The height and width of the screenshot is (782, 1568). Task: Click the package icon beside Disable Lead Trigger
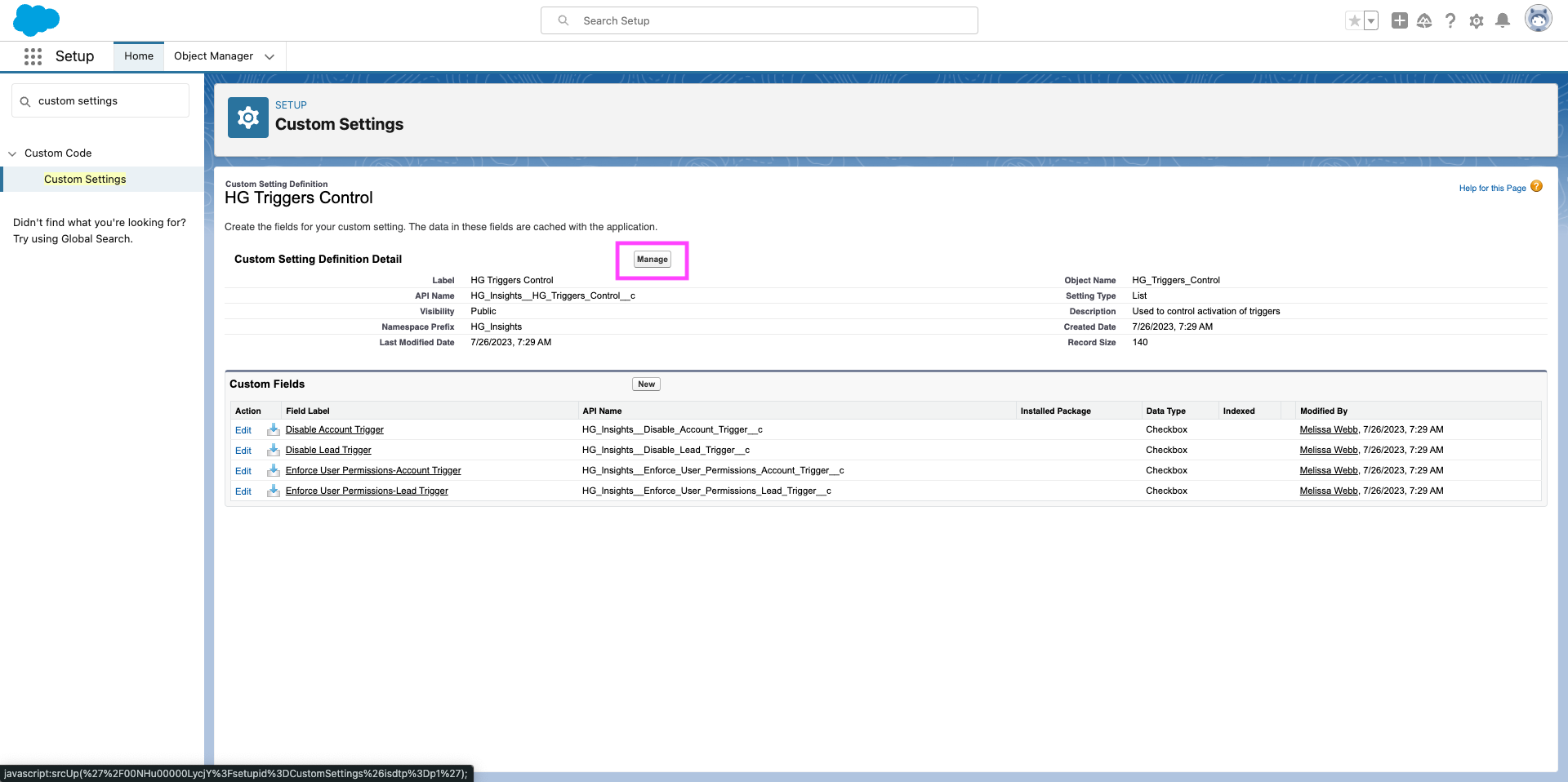click(x=274, y=450)
